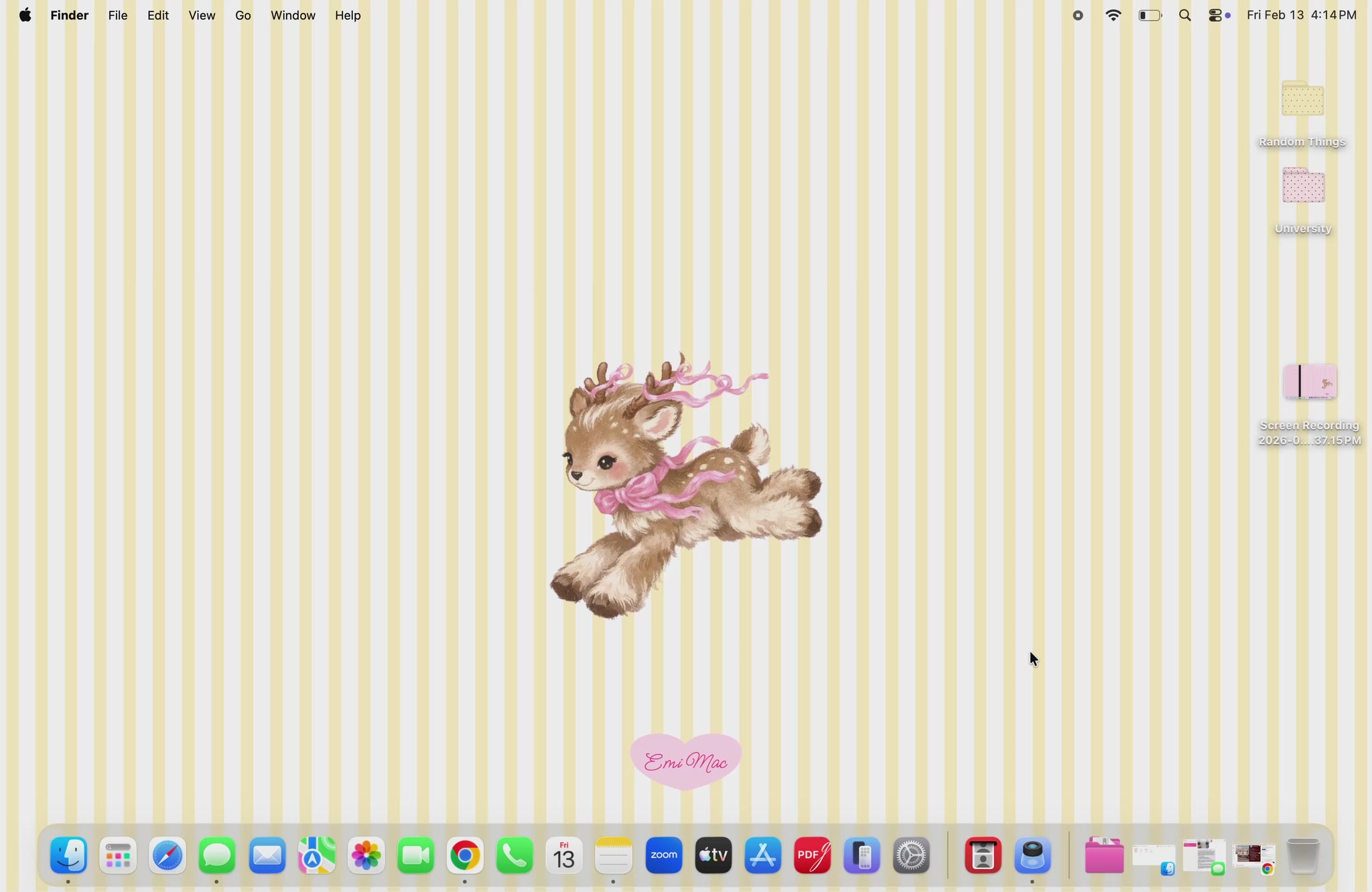Open the Apple menu
Viewport: 1372px width, 892px height.
click(x=25, y=15)
